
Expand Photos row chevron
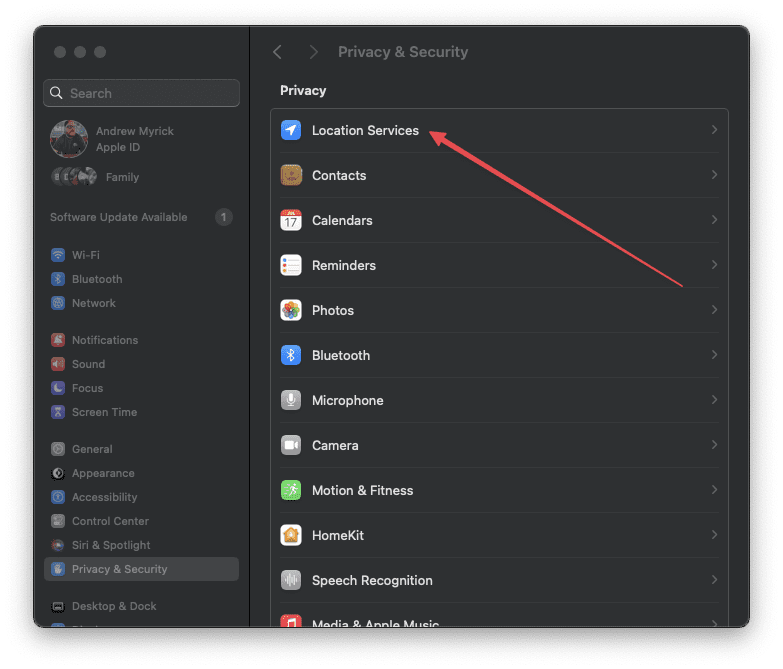714,310
